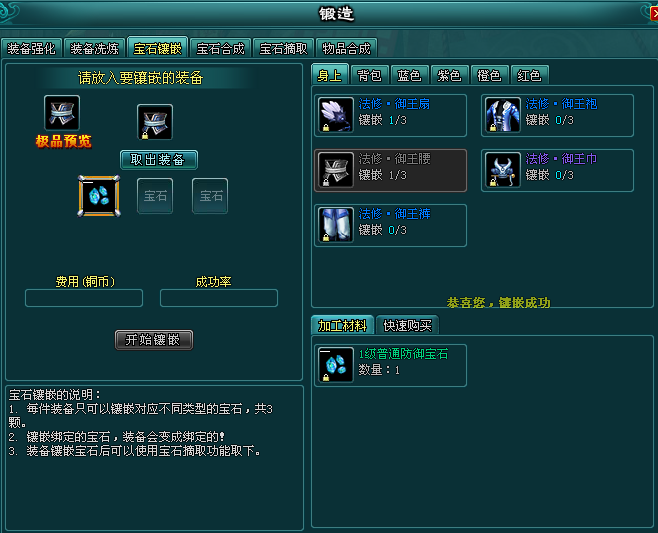Filter equipment by 紫色 tab

coord(449,76)
